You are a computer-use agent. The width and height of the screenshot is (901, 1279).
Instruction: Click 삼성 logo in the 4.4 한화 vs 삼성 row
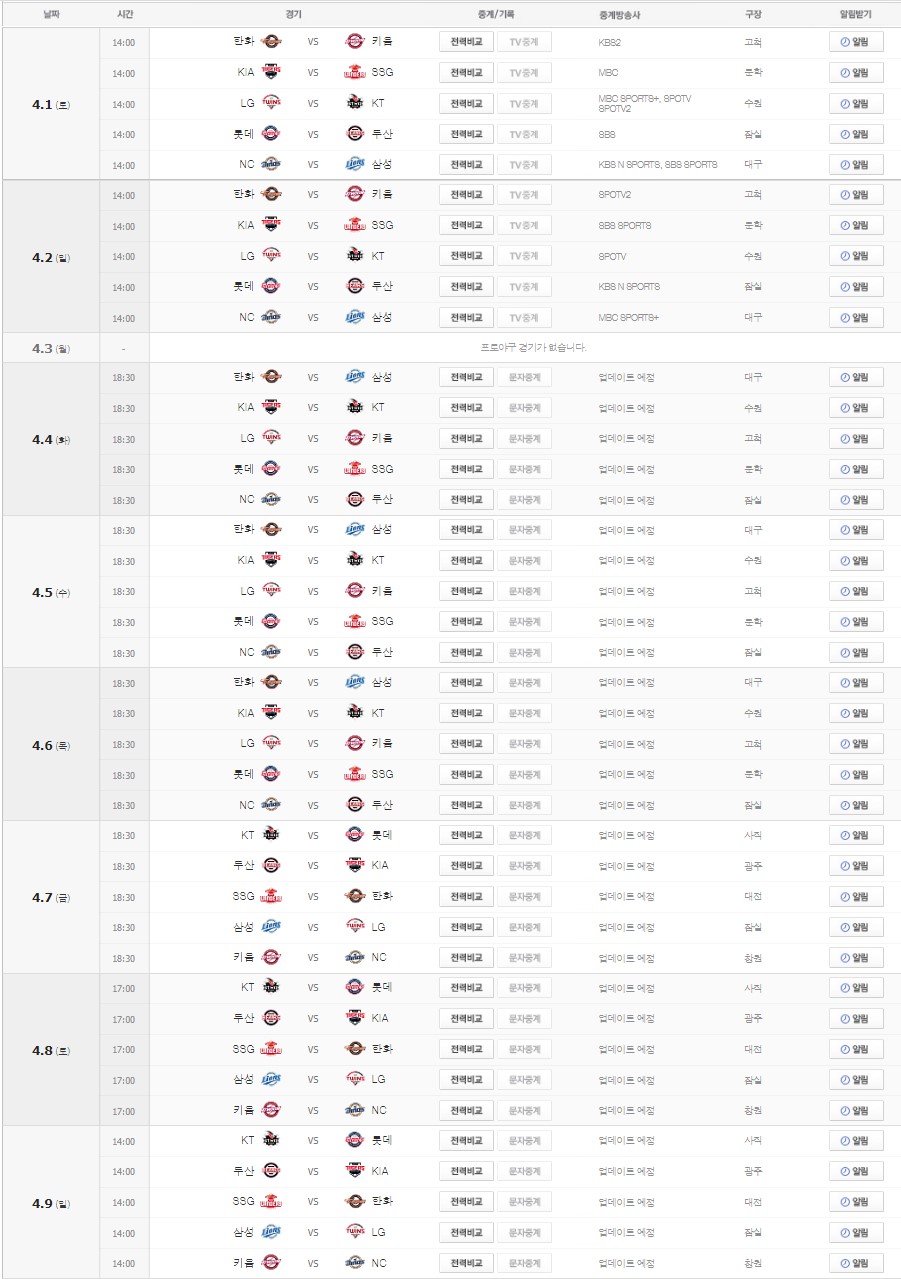[x=355, y=377]
